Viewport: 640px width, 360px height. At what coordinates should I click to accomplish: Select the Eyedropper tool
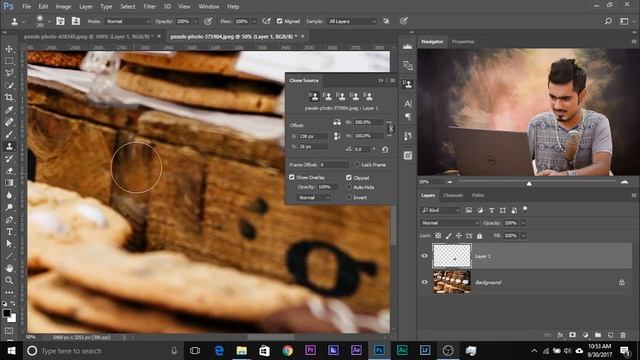coord(9,110)
